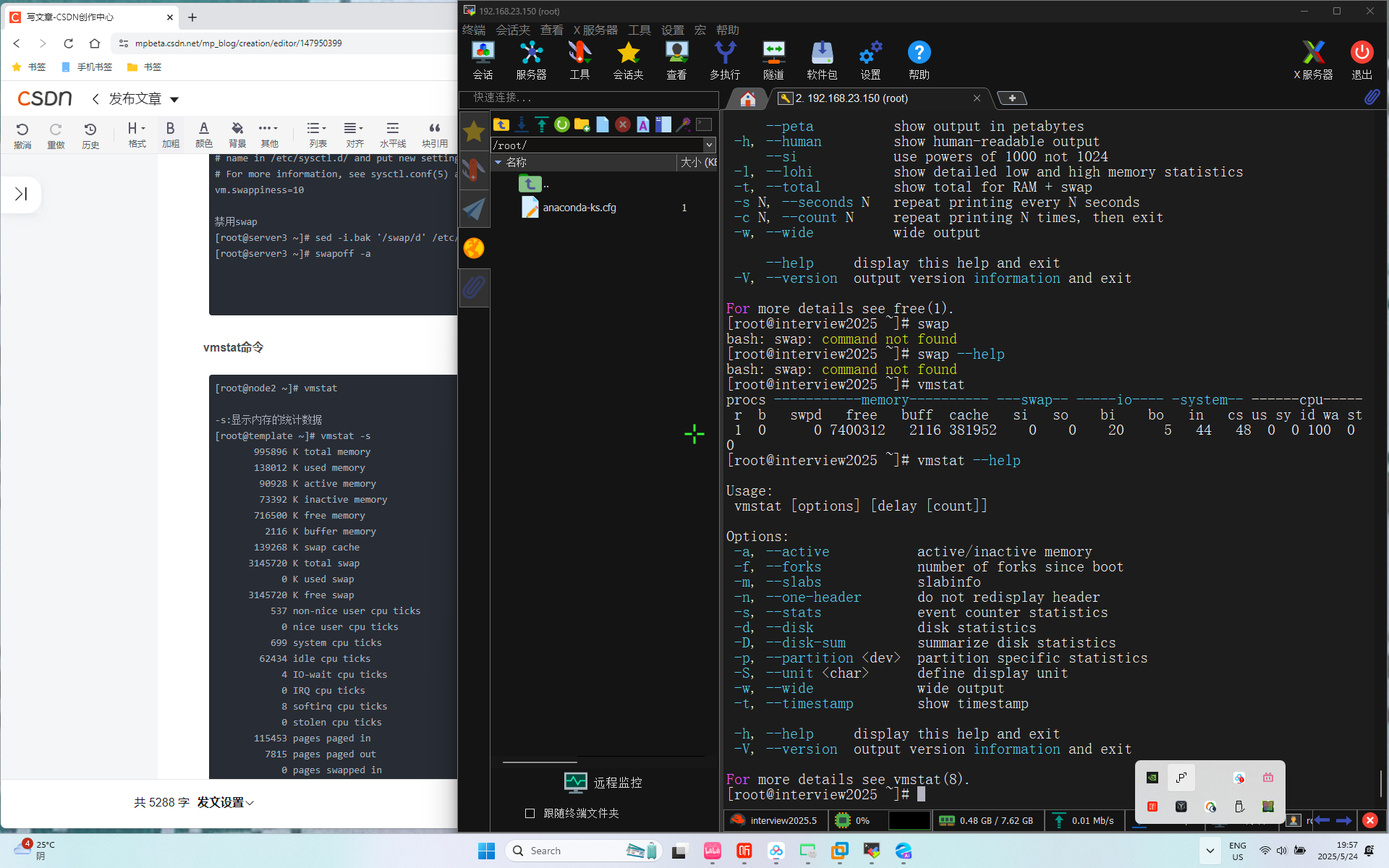Click the Bold (加粗) button in CSDN editor

point(170,134)
